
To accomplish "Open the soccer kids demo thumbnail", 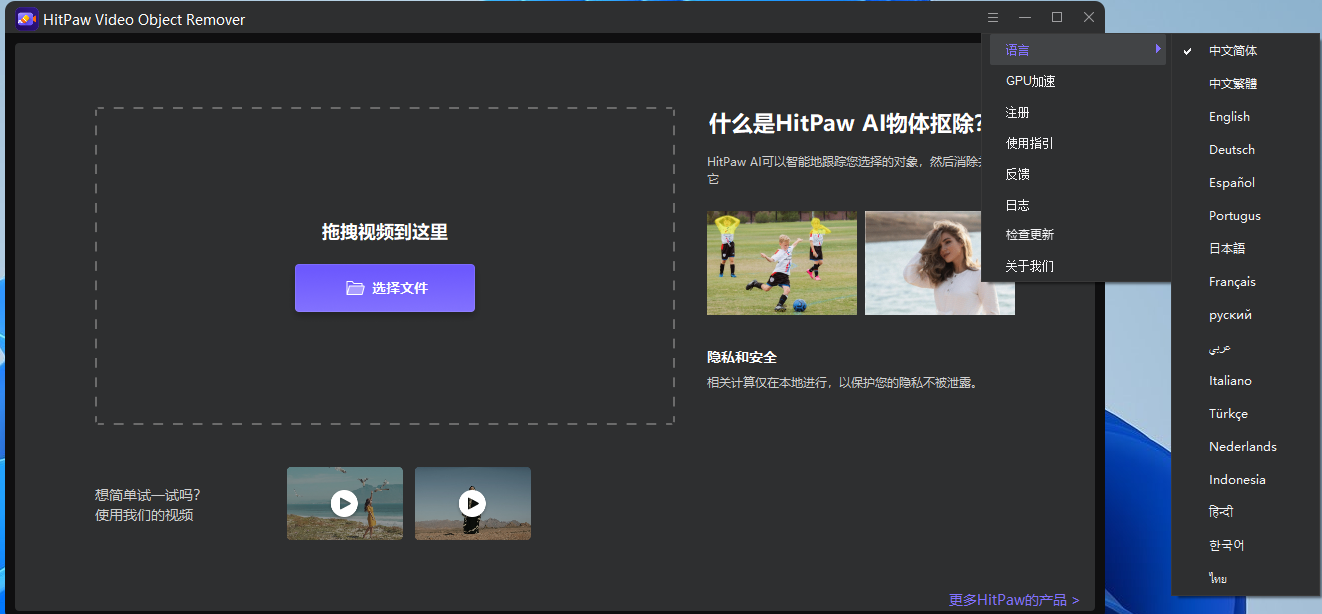I will click(782, 263).
